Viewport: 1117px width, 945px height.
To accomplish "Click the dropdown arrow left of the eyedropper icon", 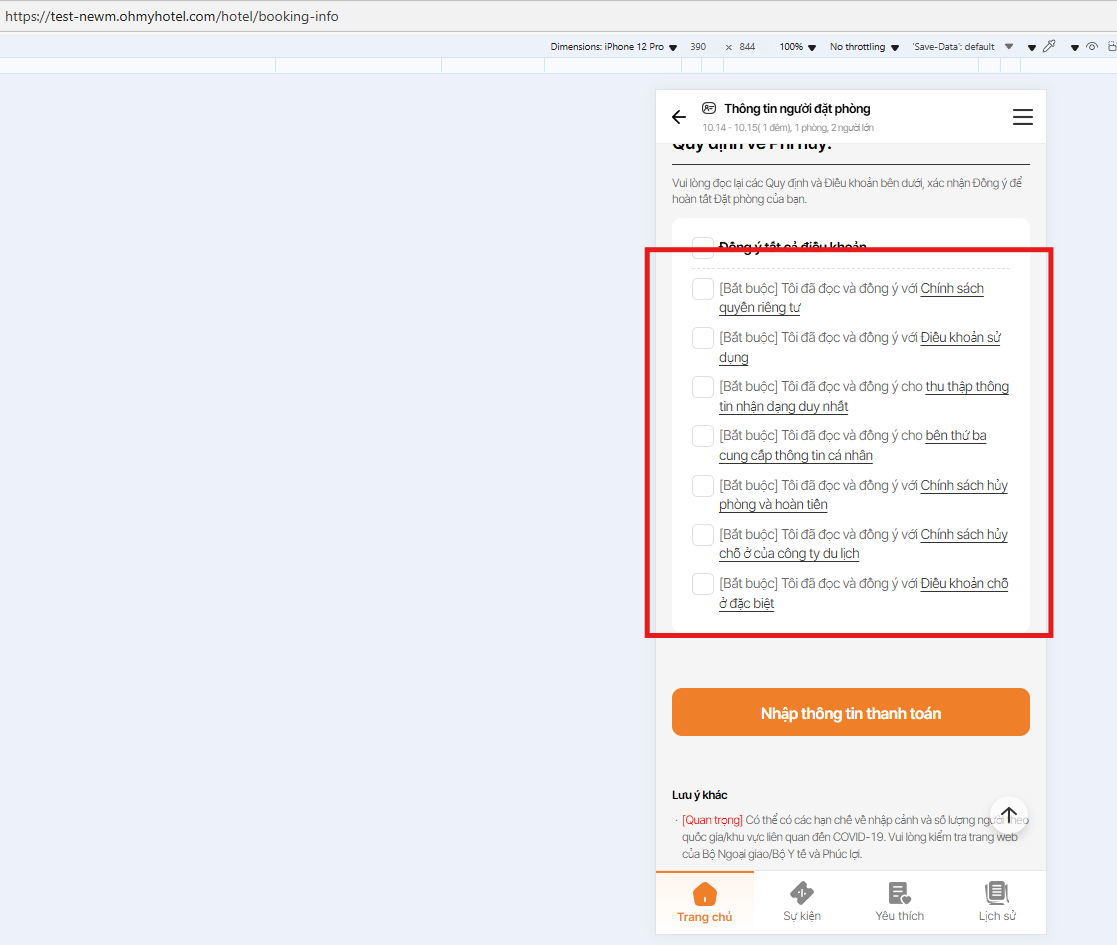I will click(x=1032, y=48).
